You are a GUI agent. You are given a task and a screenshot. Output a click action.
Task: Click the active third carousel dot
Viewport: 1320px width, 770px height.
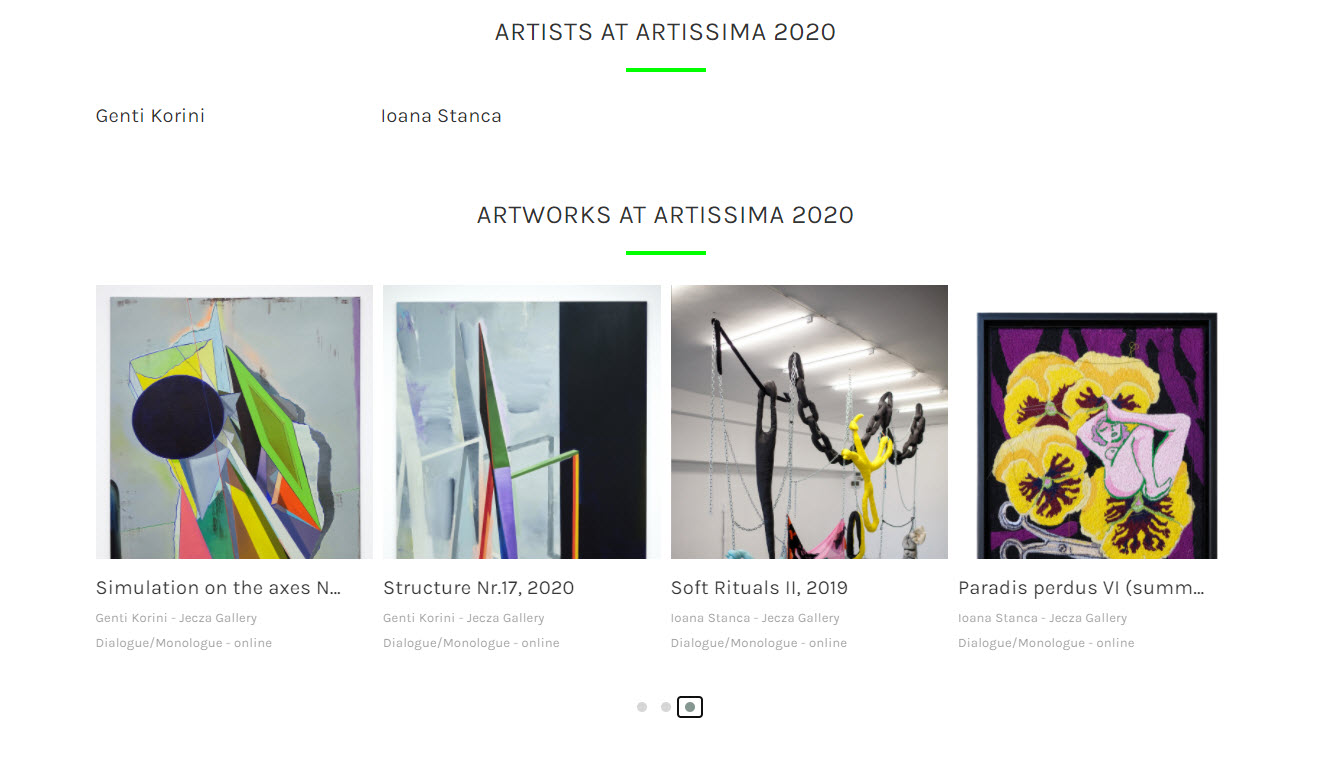[x=690, y=707]
